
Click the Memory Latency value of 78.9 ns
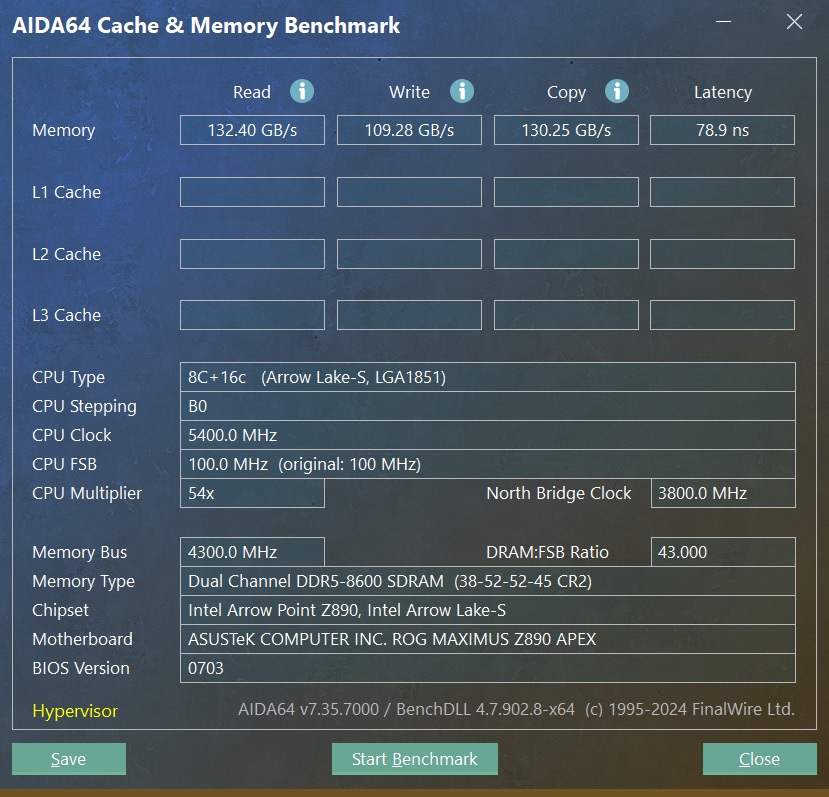[722, 129]
